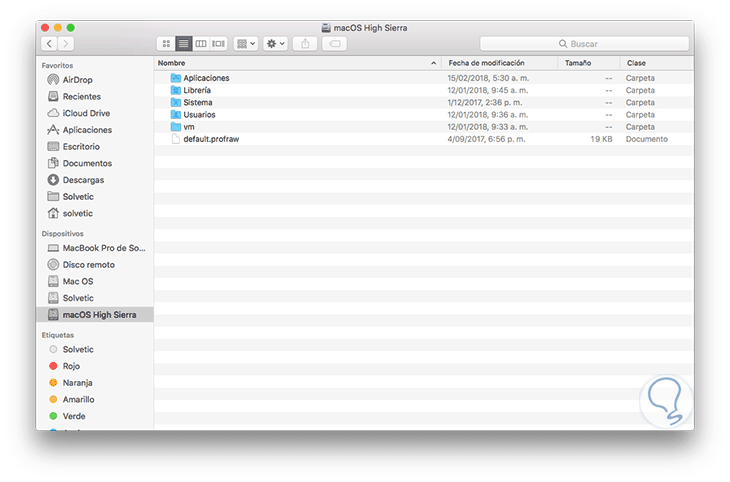Click date 4/09/2017, 6:56 p. m.
This screenshot has width=730, height=482.
pos(486,139)
